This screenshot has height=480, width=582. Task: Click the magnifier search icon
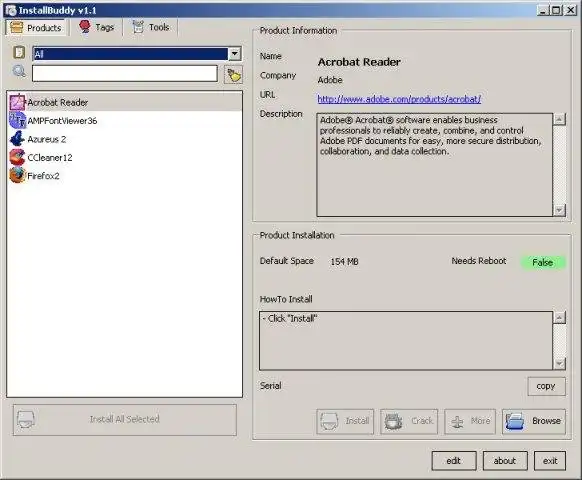tap(19, 71)
